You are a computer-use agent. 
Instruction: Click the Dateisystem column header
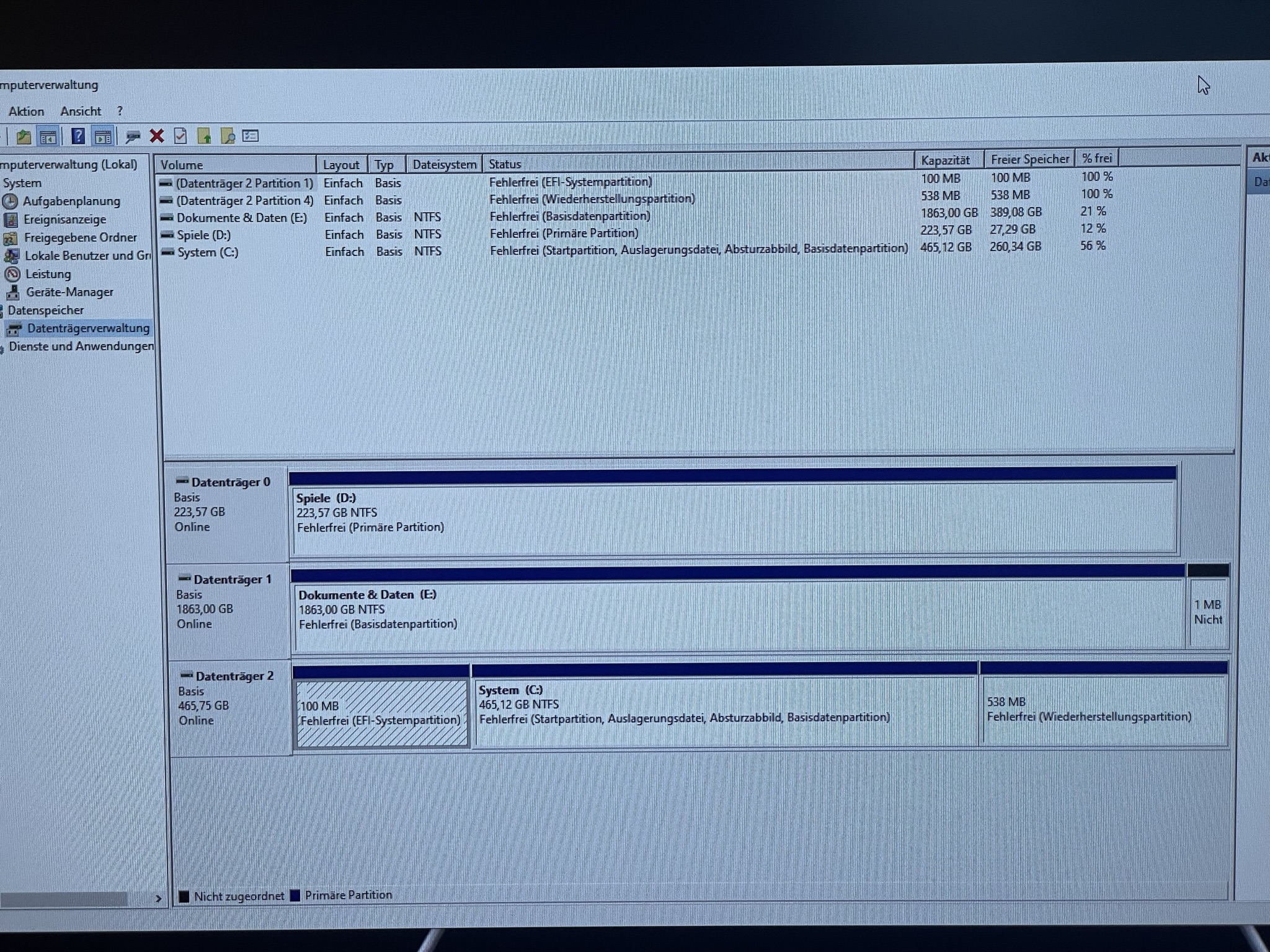(444, 164)
